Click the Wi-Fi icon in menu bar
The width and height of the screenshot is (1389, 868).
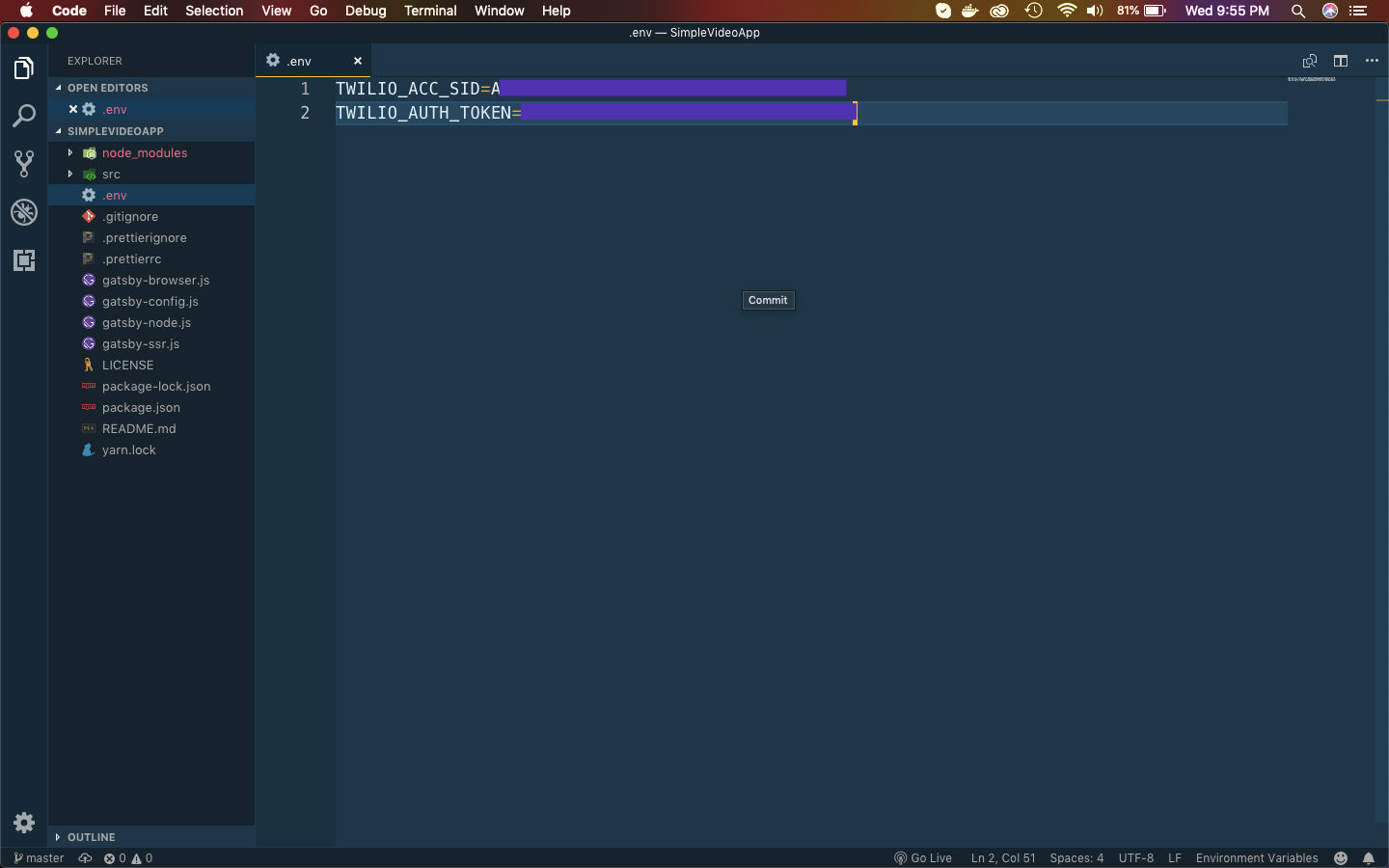pos(1067,11)
